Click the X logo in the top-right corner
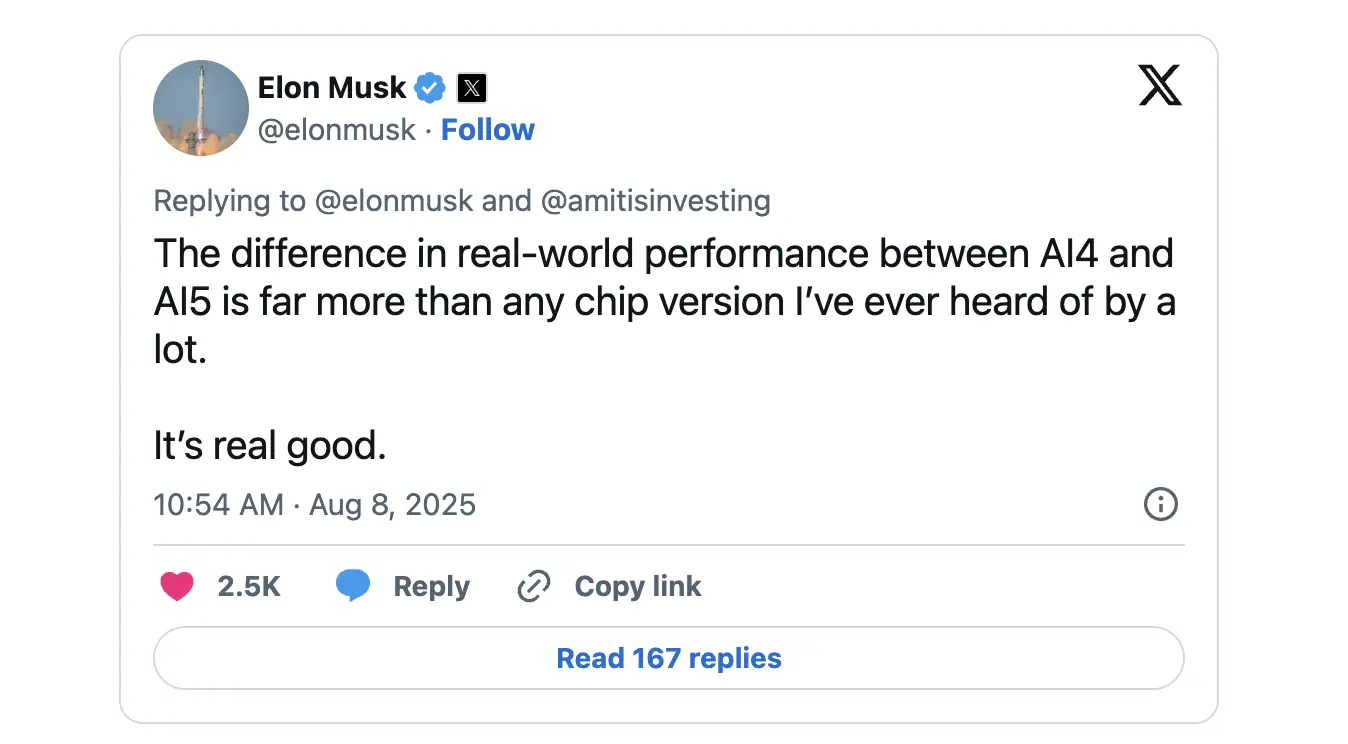 coord(1160,85)
